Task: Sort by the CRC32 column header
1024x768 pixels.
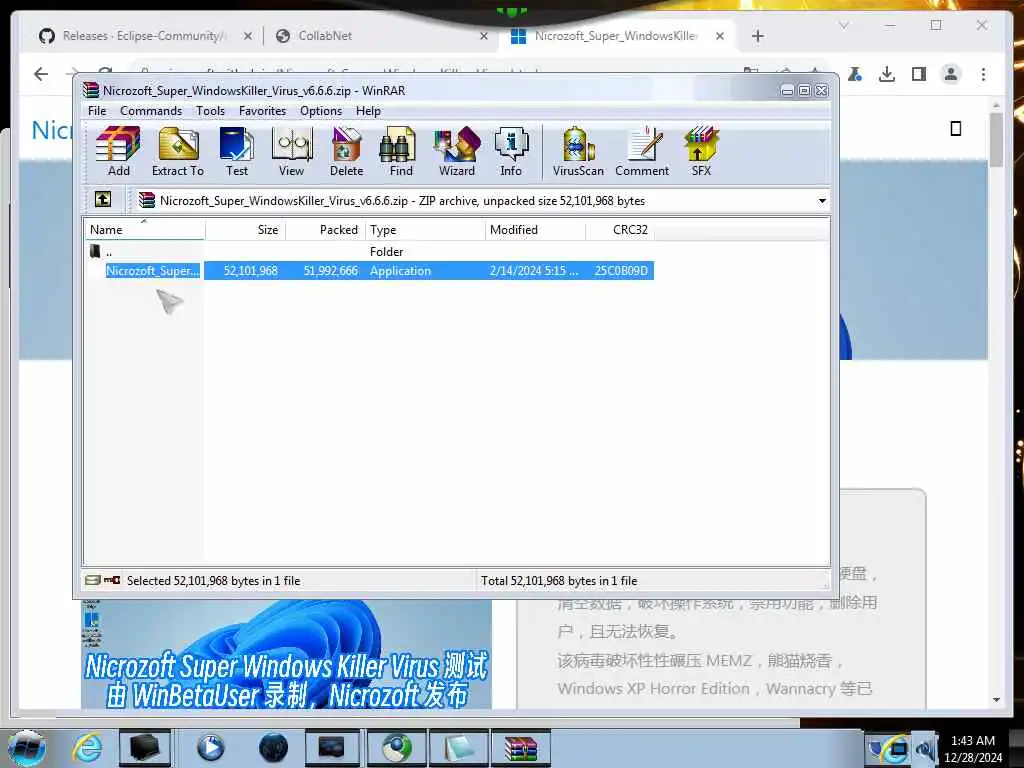Action: coord(620,230)
